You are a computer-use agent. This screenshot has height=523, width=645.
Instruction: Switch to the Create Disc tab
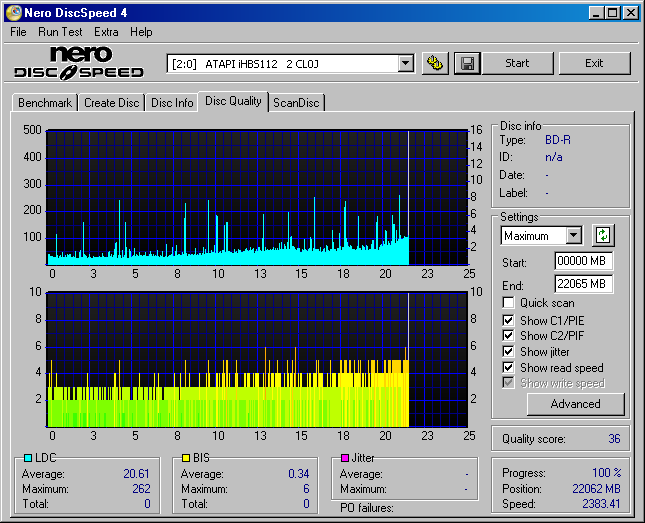[x=111, y=102]
